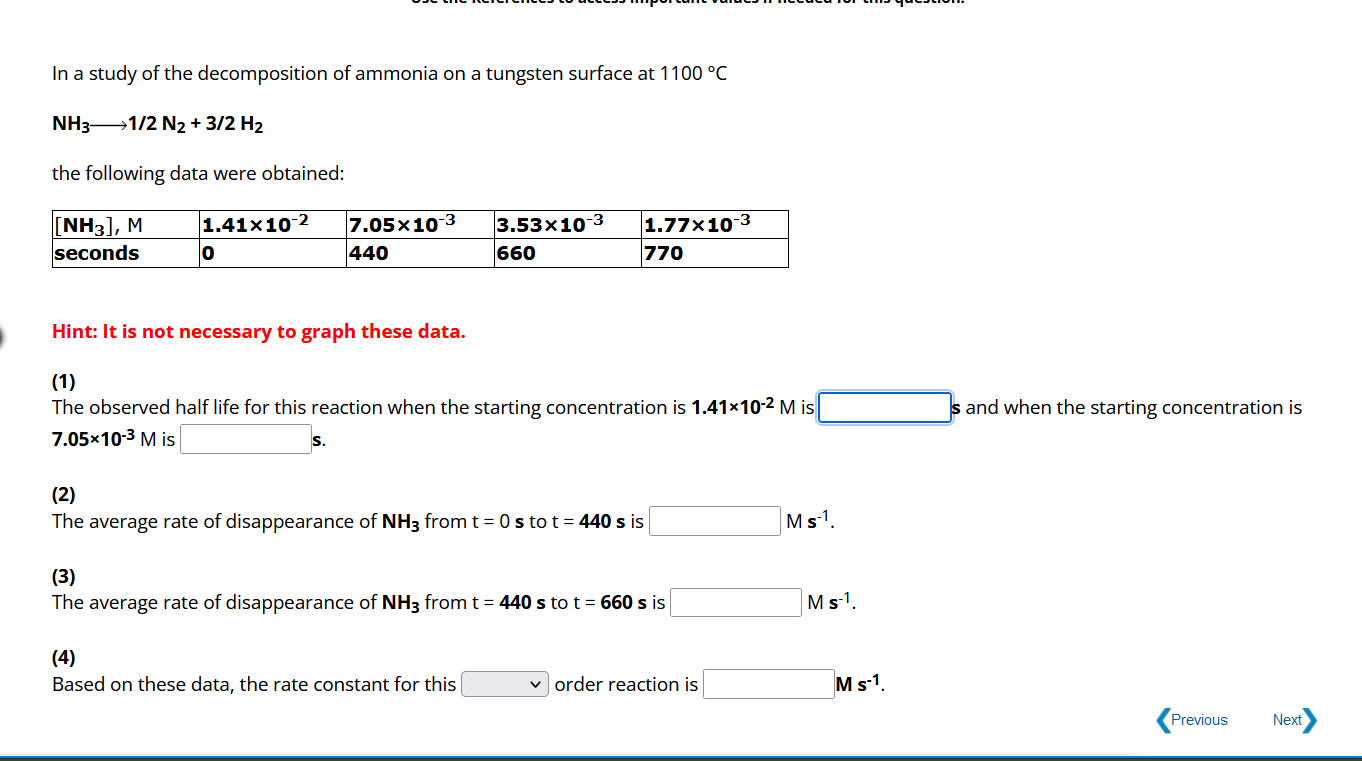
Task: Select the 7.05×10-3 table cell
Action: coord(419,225)
